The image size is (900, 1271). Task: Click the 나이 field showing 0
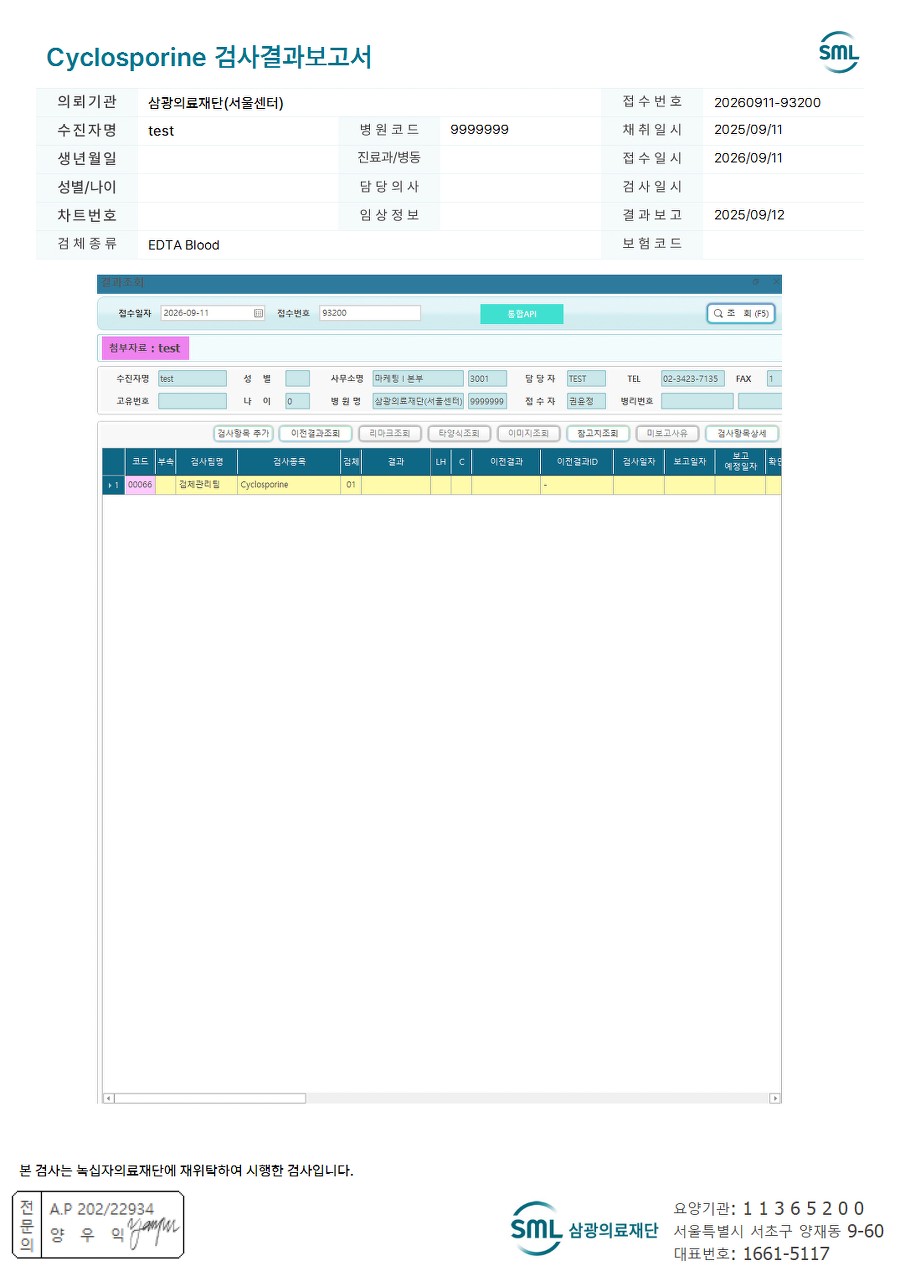(297, 401)
